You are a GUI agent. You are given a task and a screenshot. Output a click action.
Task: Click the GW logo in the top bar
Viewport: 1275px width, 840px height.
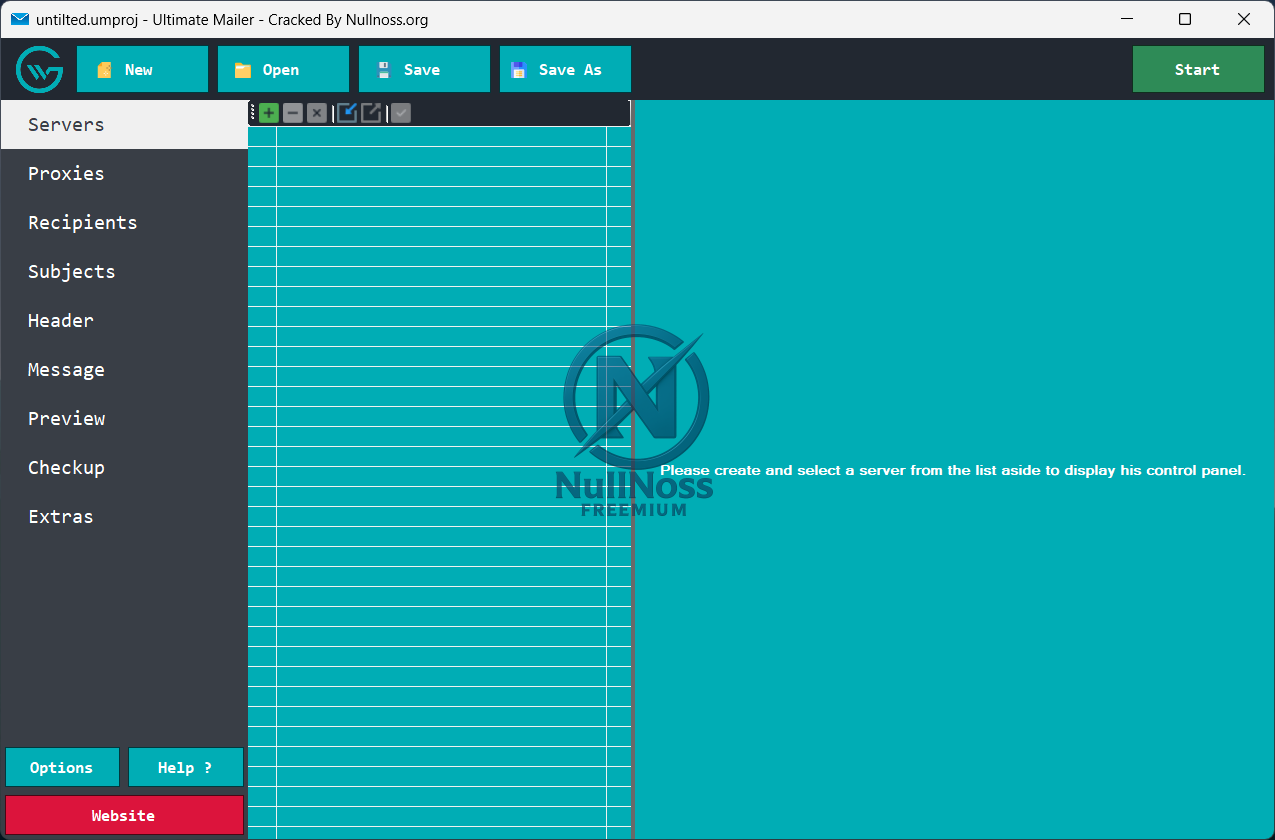[x=39, y=69]
